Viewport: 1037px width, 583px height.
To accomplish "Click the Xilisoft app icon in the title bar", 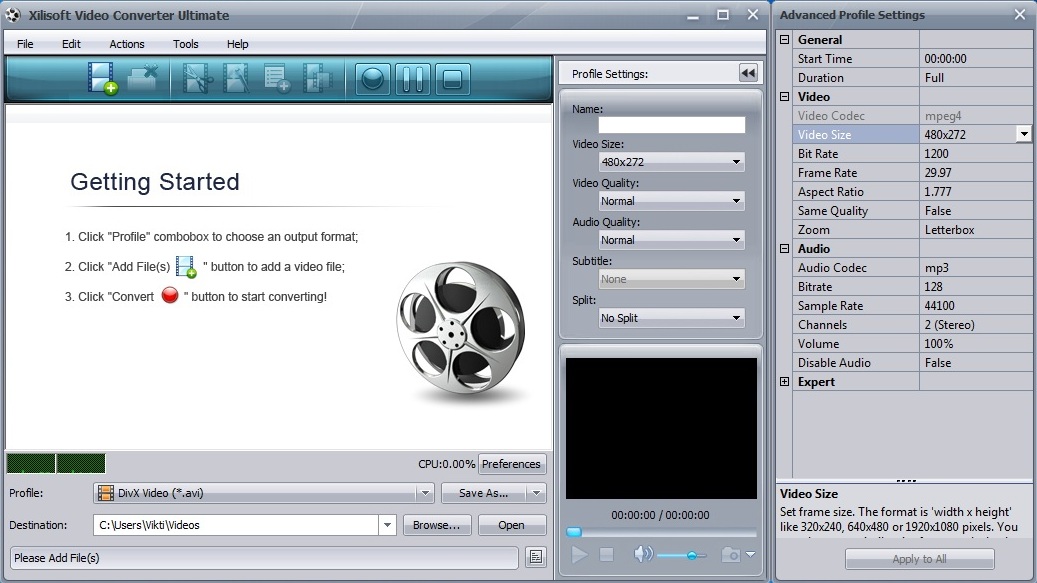I will click(13, 15).
